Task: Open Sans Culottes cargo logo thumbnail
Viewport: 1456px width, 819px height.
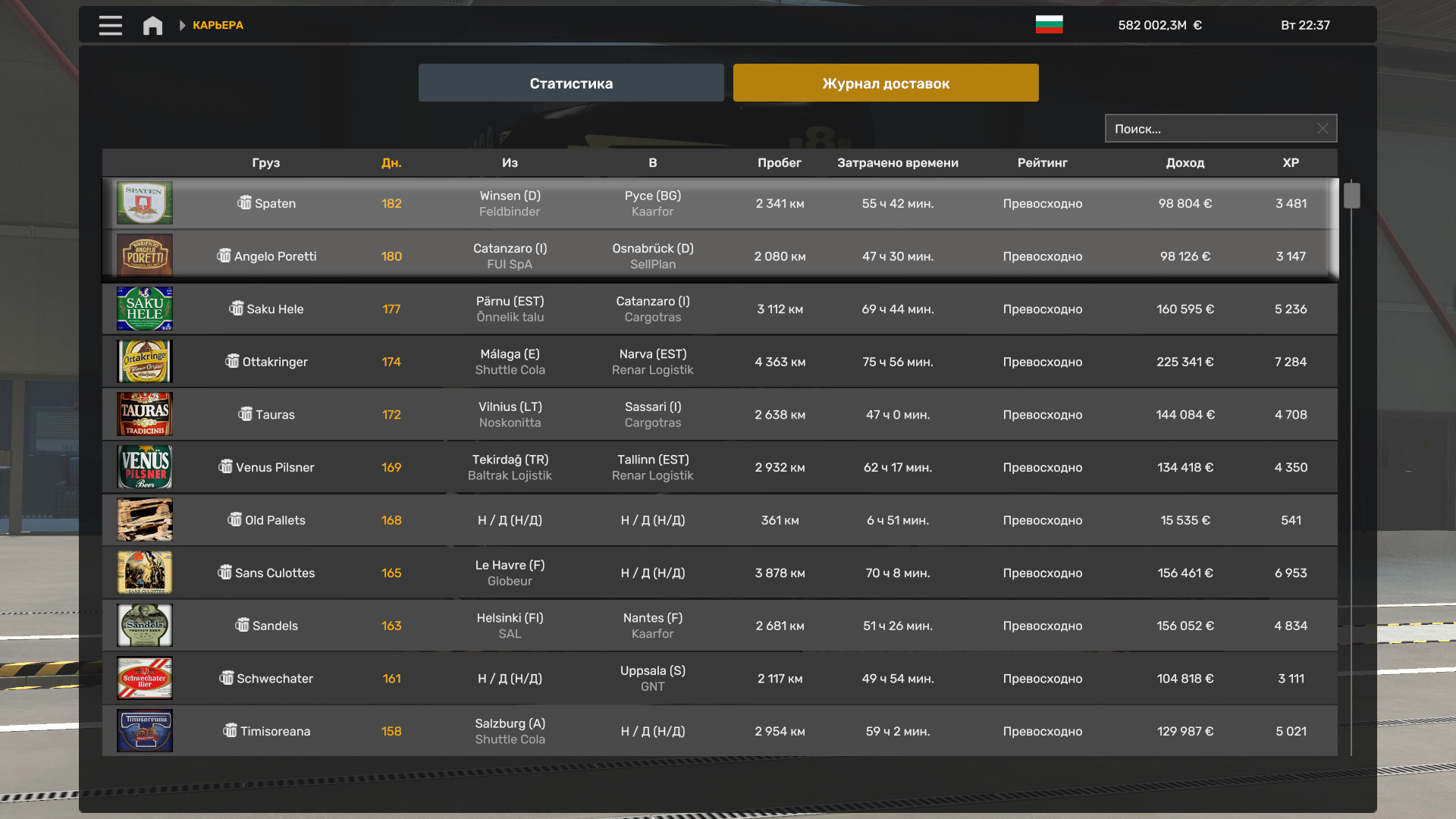Action: pos(145,573)
